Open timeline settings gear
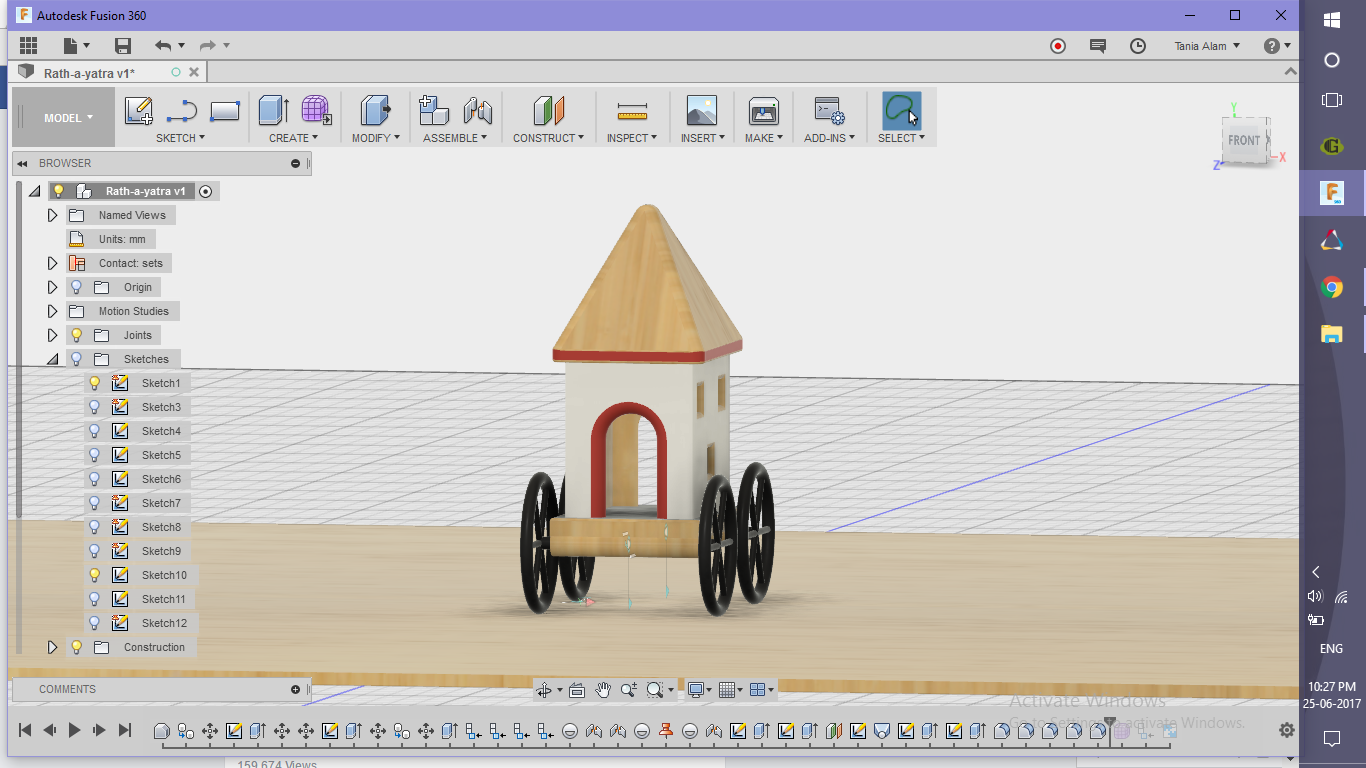This screenshot has width=1366, height=768. pyautogui.click(x=1287, y=731)
